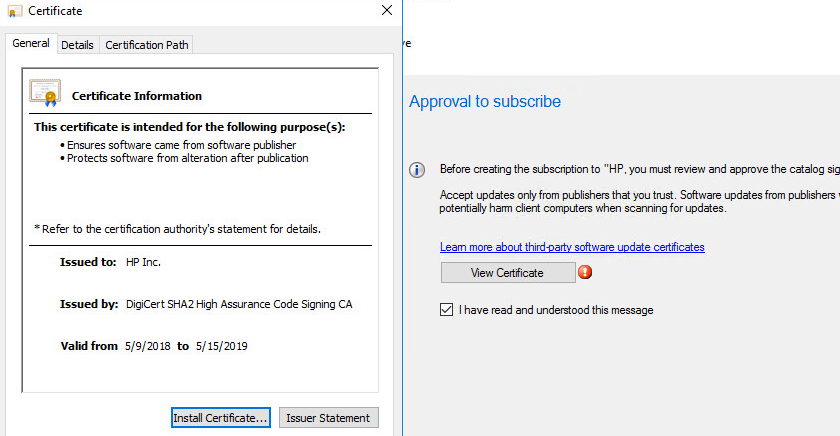Click 'Protects software from alteration after publication' line
The width and height of the screenshot is (840, 436).
coord(188,159)
